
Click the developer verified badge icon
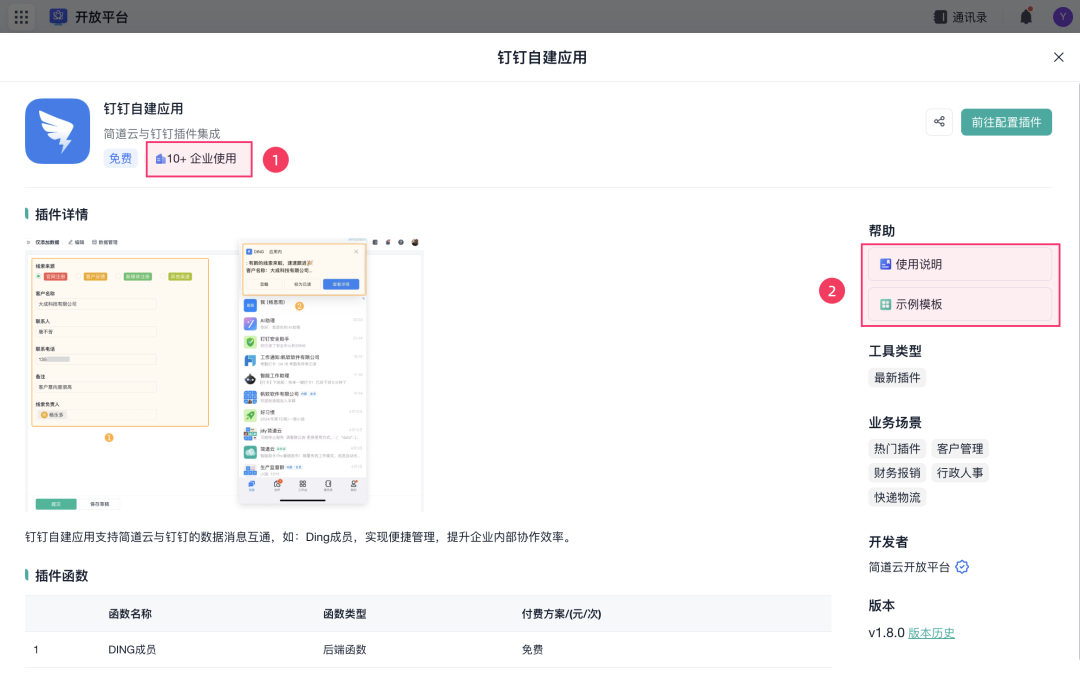pyautogui.click(x=962, y=567)
